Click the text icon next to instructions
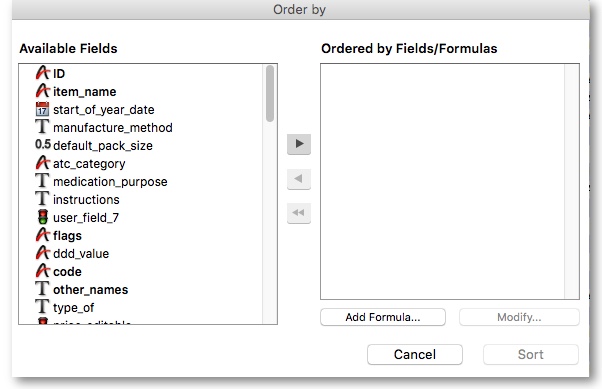Screen dimensions: 602x389 click(x=42, y=199)
